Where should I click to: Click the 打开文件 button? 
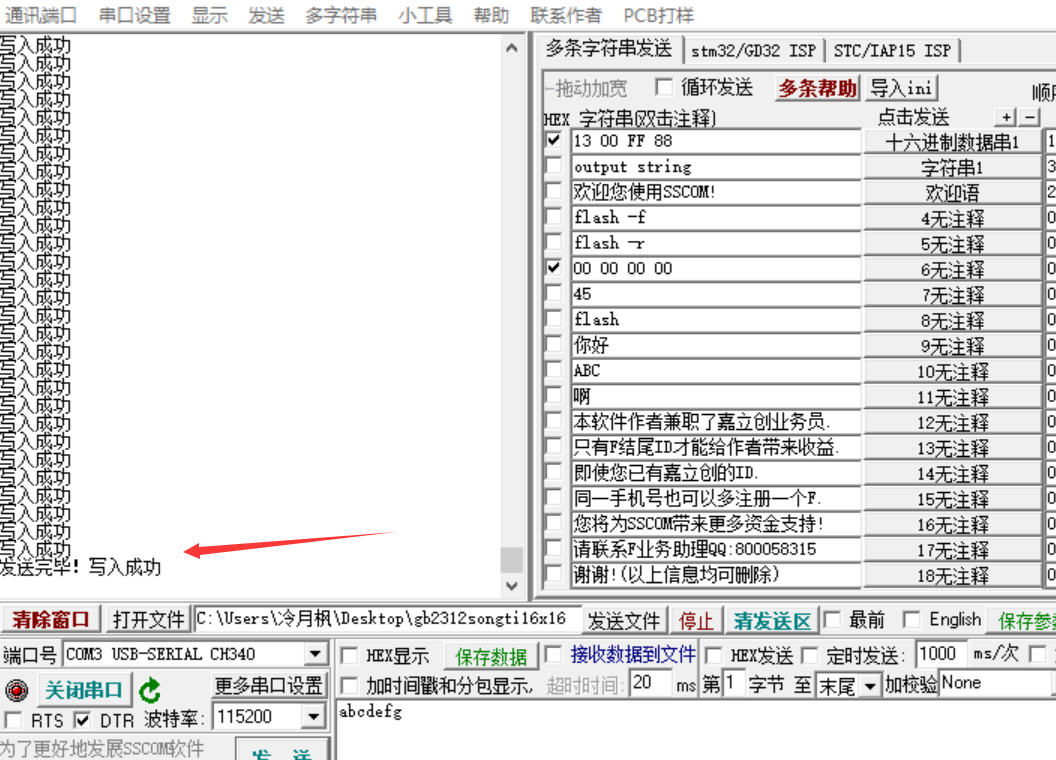149,619
